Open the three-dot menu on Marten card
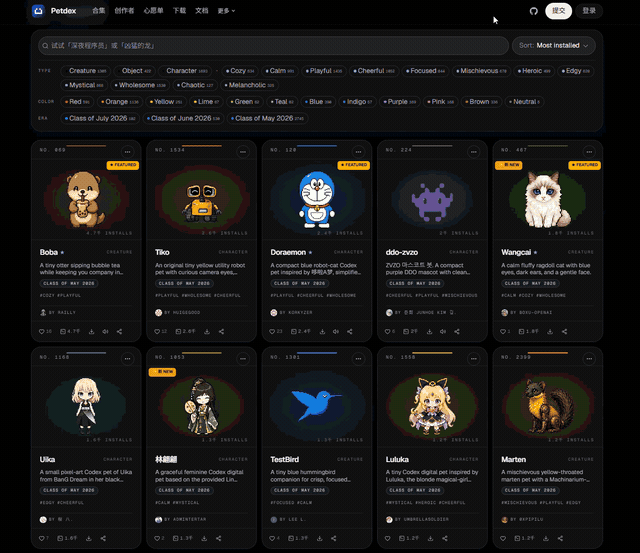The height and width of the screenshot is (553, 640). click(x=589, y=359)
